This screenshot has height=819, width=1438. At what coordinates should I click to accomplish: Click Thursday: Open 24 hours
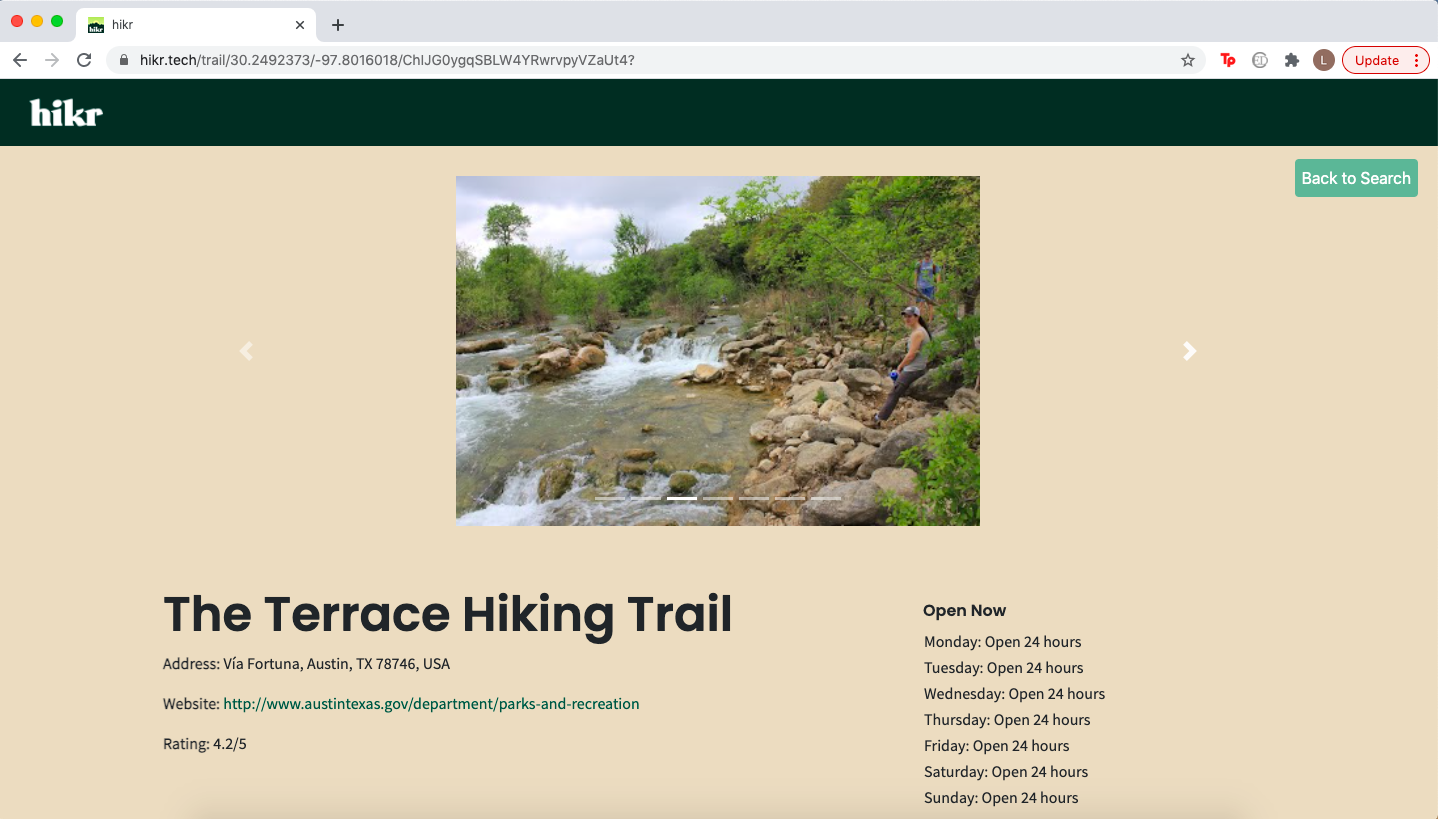(x=1007, y=720)
